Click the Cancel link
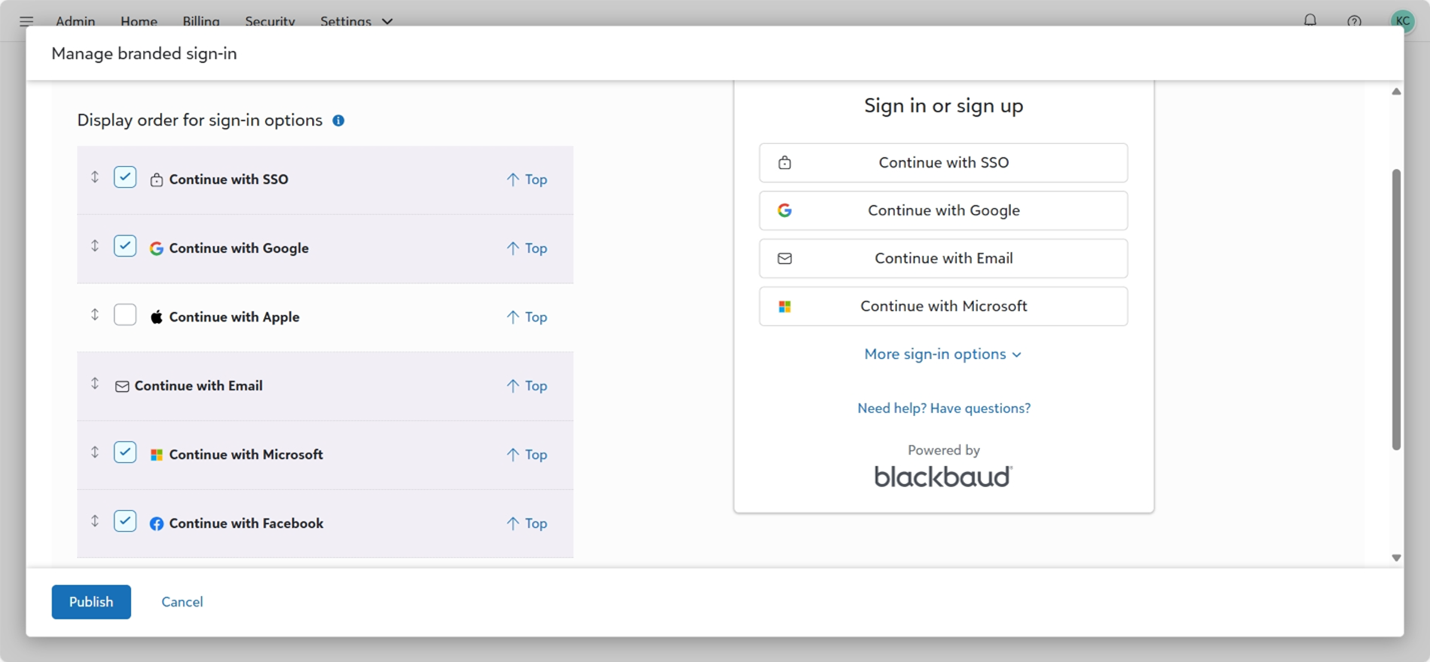Image resolution: width=1430 pixels, height=662 pixels. 182,602
